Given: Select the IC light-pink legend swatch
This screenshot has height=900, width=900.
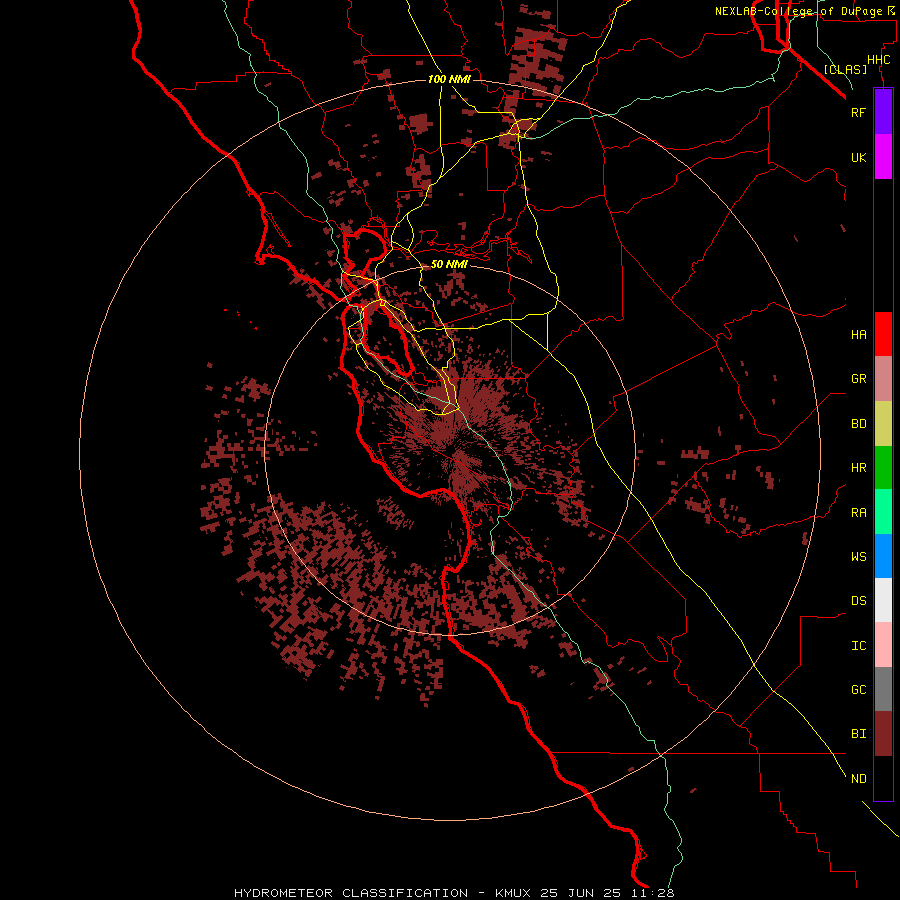Looking at the screenshot, I should [883, 645].
